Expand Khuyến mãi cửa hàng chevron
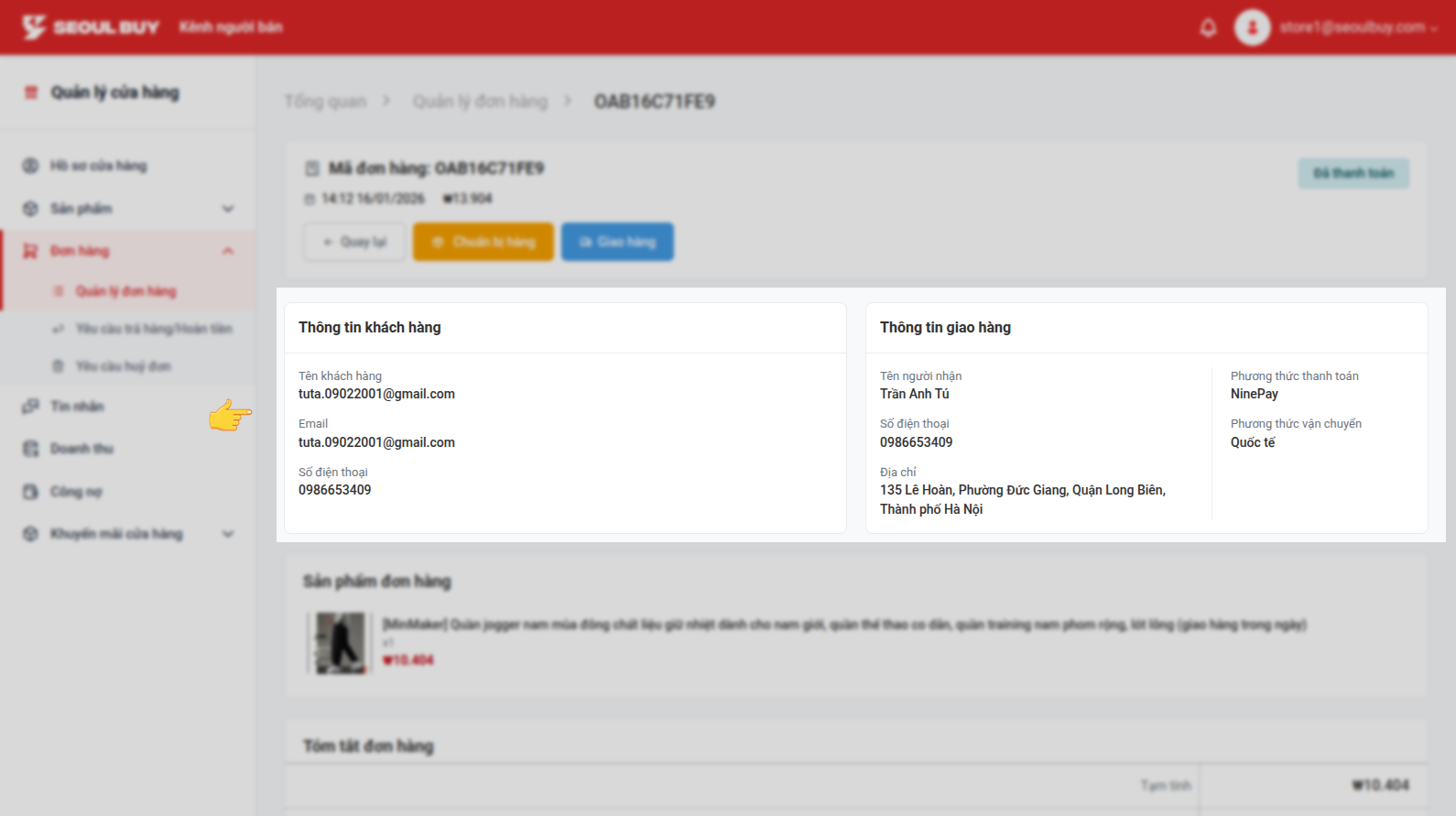 [228, 534]
